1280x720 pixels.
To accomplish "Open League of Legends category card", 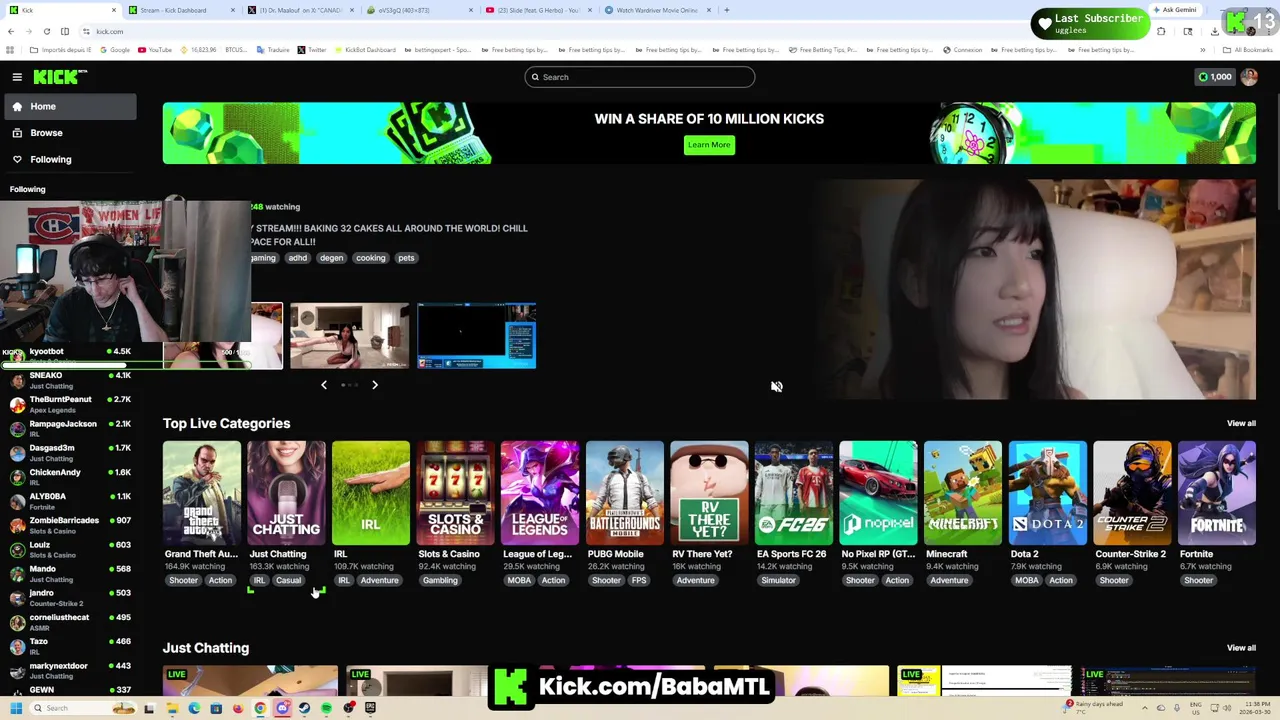I will [540, 493].
